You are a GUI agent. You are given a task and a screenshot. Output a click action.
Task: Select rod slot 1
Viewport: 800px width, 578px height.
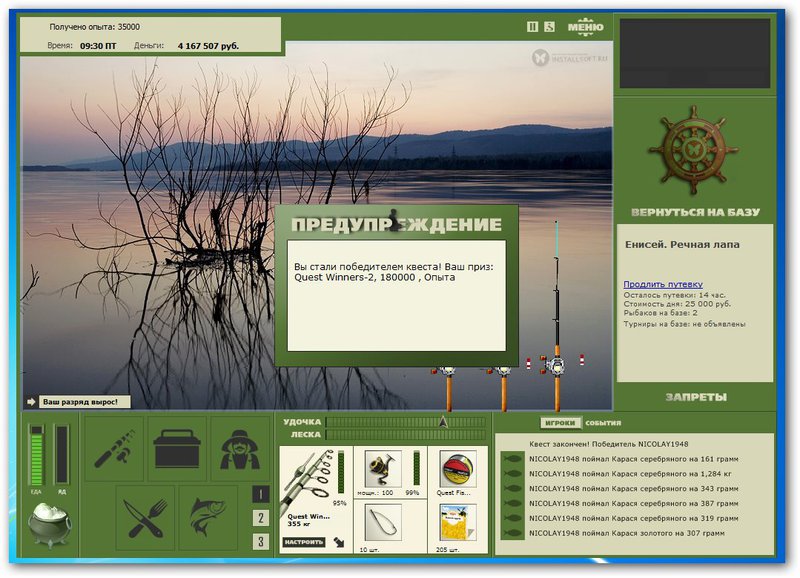click(261, 494)
